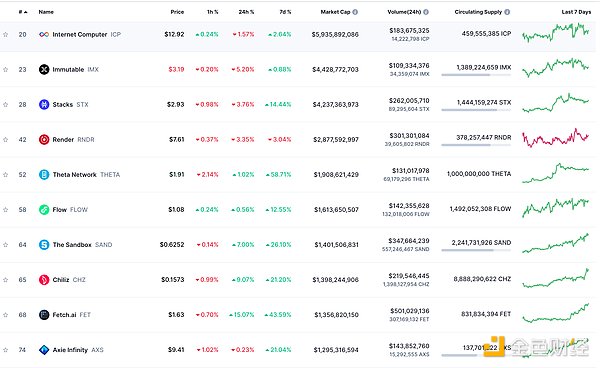Screen dimensions: 600x368
Task: Click the Flow green logo icon
Action: tap(44, 210)
